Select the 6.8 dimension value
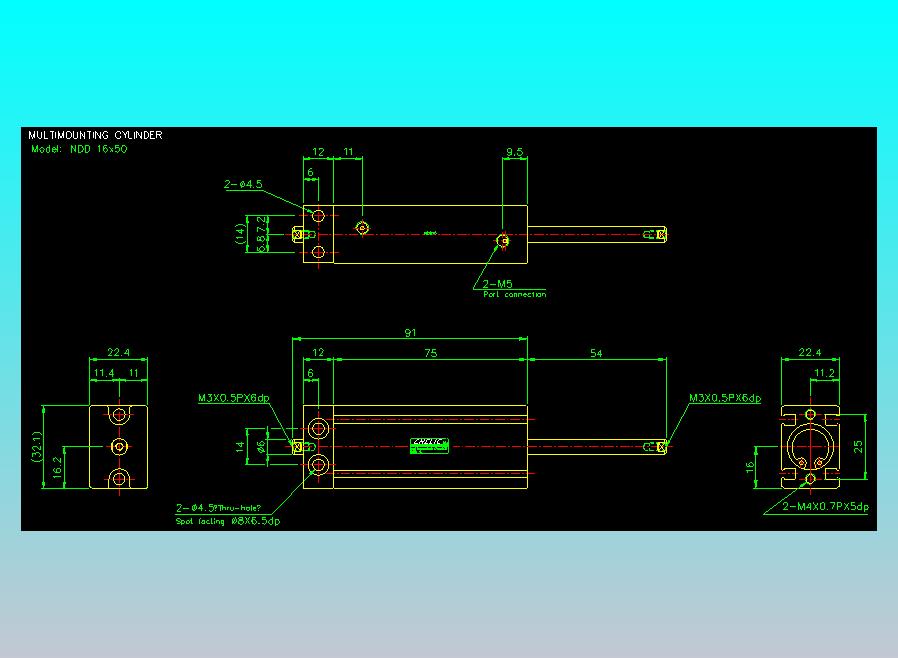 coord(262,243)
